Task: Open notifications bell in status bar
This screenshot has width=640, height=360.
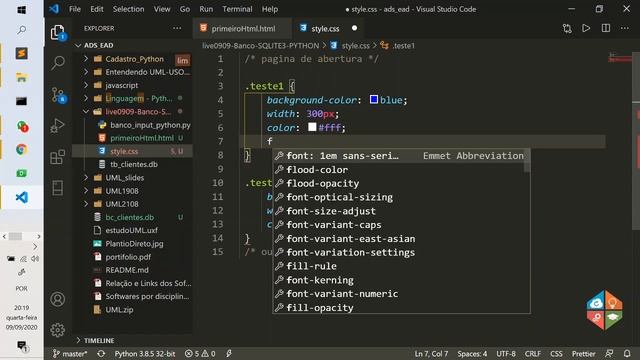Action: (x=627, y=353)
